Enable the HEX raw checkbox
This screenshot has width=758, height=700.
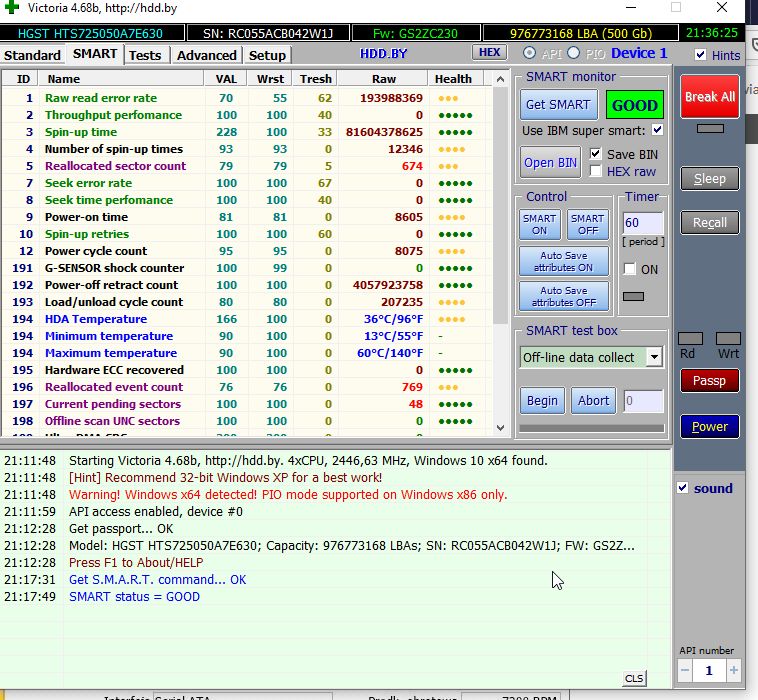tap(596, 171)
